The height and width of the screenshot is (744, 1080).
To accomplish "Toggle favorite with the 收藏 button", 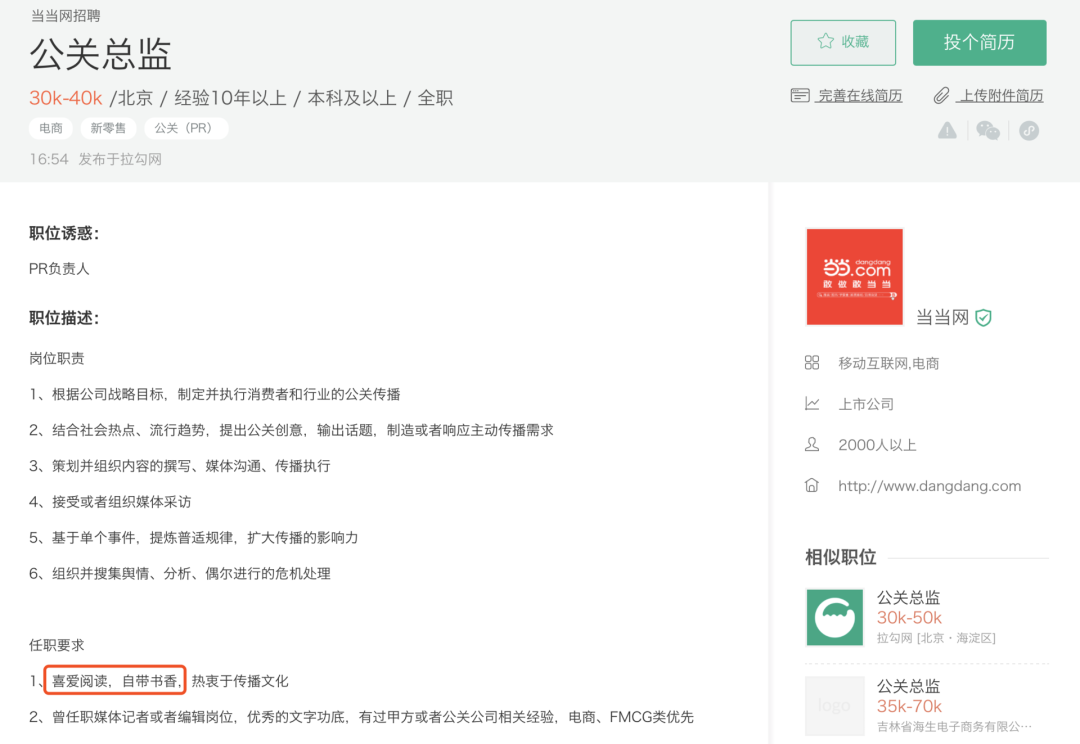I will click(843, 42).
